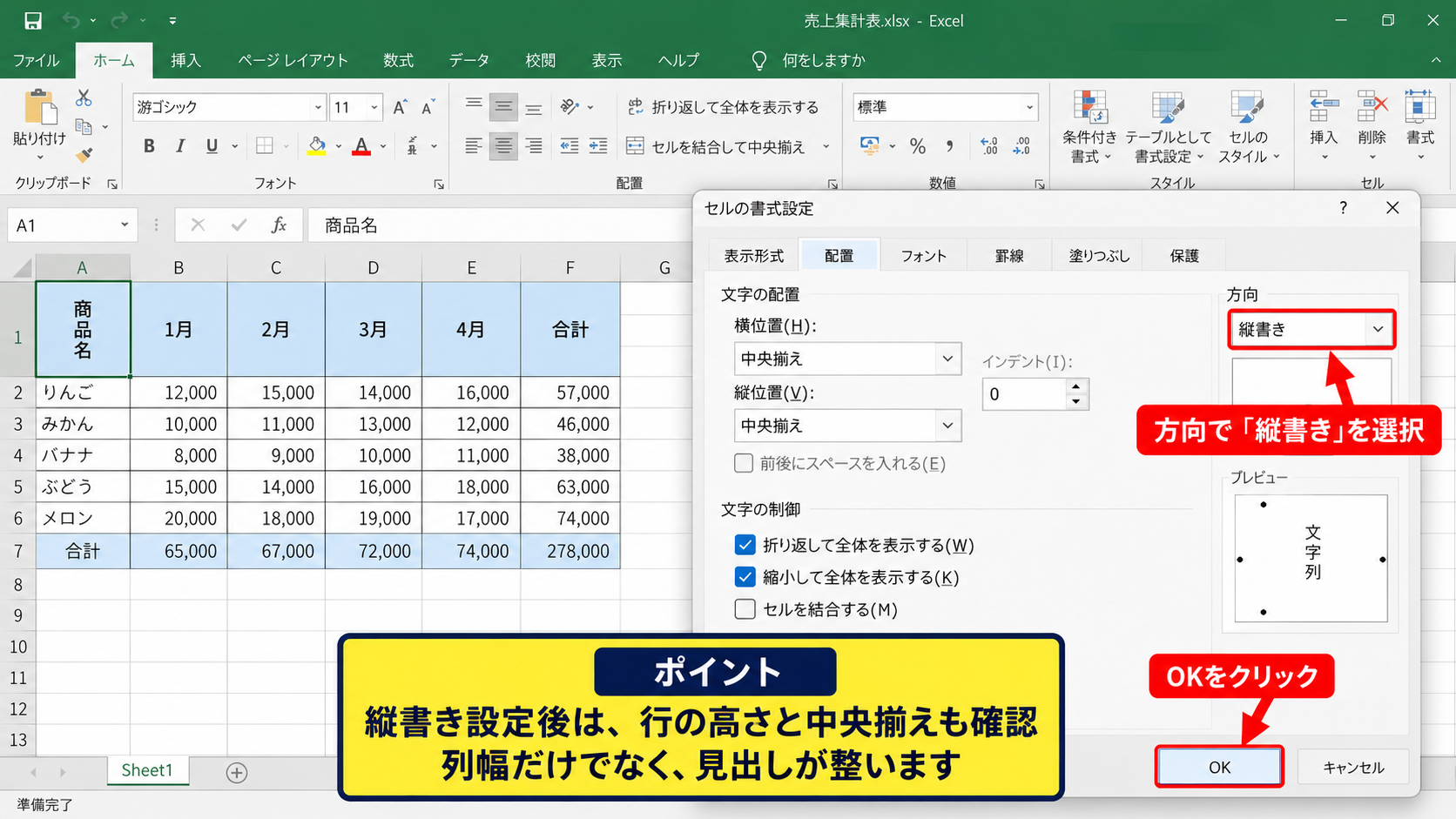Viewport: 1456px width, 819px height.
Task: Click the align left icon
Action: (473, 146)
